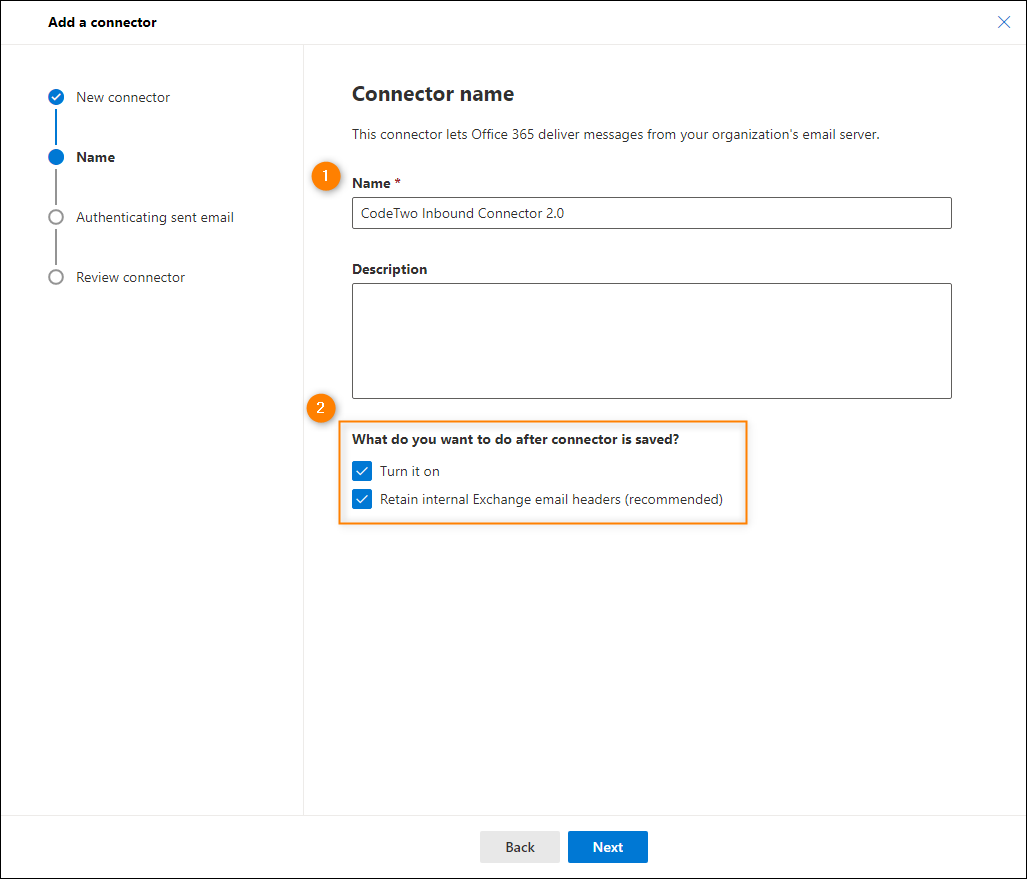This screenshot has height=879, width=1027.
Task: Close the Add a connector dialog
Action: tap(1003, 22)
